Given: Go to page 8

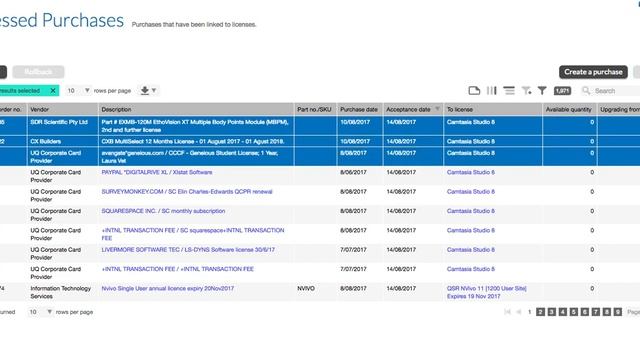Looking at the screenshot, I should [607, 312].
